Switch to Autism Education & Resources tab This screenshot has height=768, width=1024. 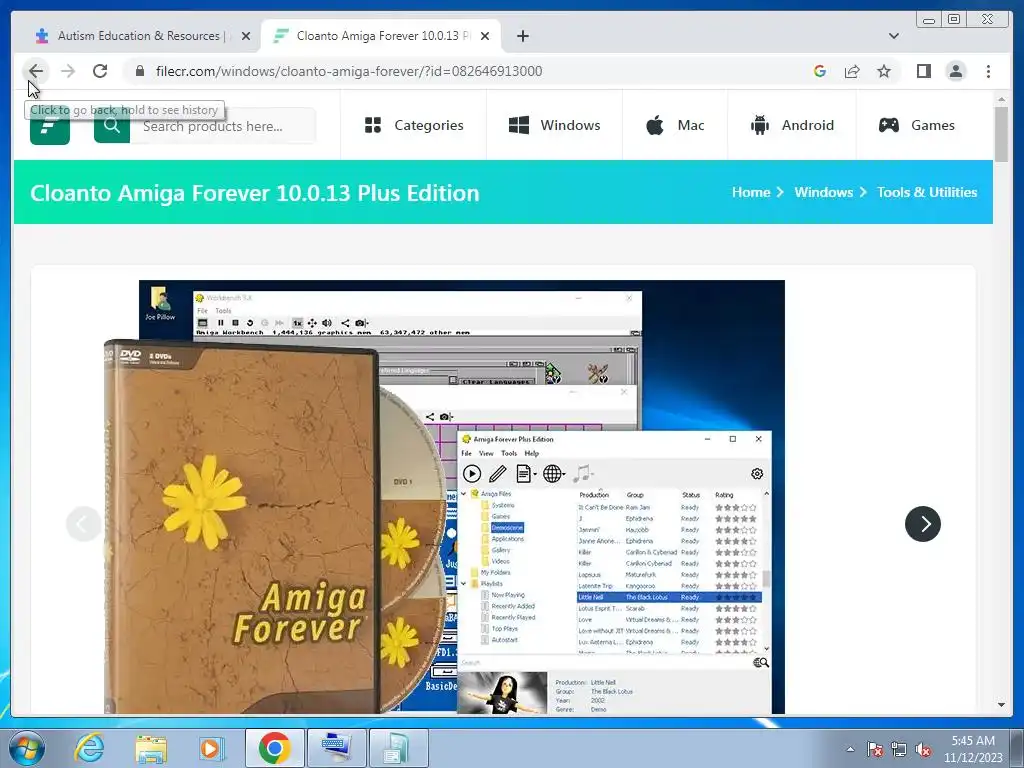tap(138, 36)
